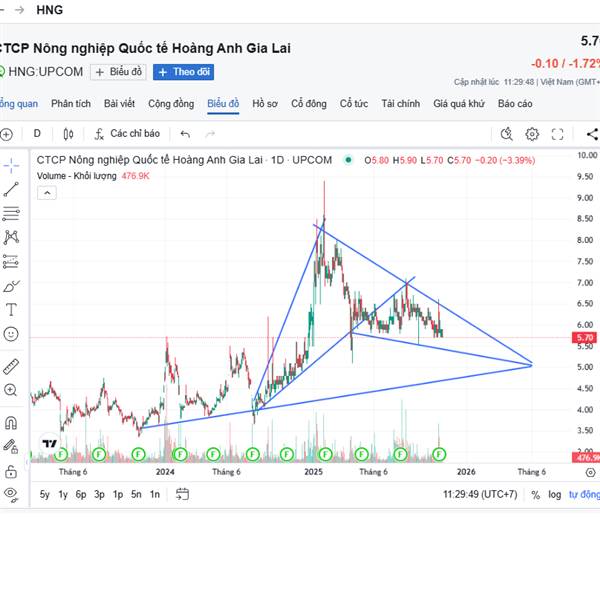
Task: Open the forecasting and measurement tool
Action: pyautogui.click(x=11, y=262)
